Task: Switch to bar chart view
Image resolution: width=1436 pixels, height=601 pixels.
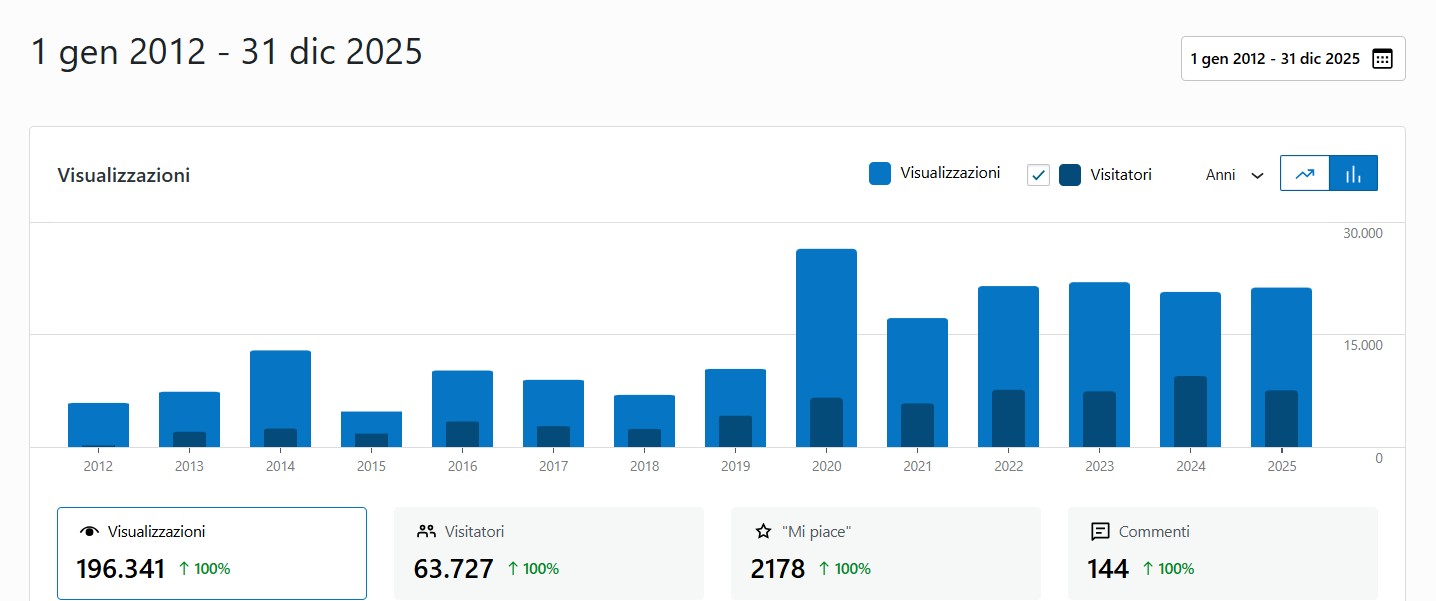Action: tap(1353, 174)
